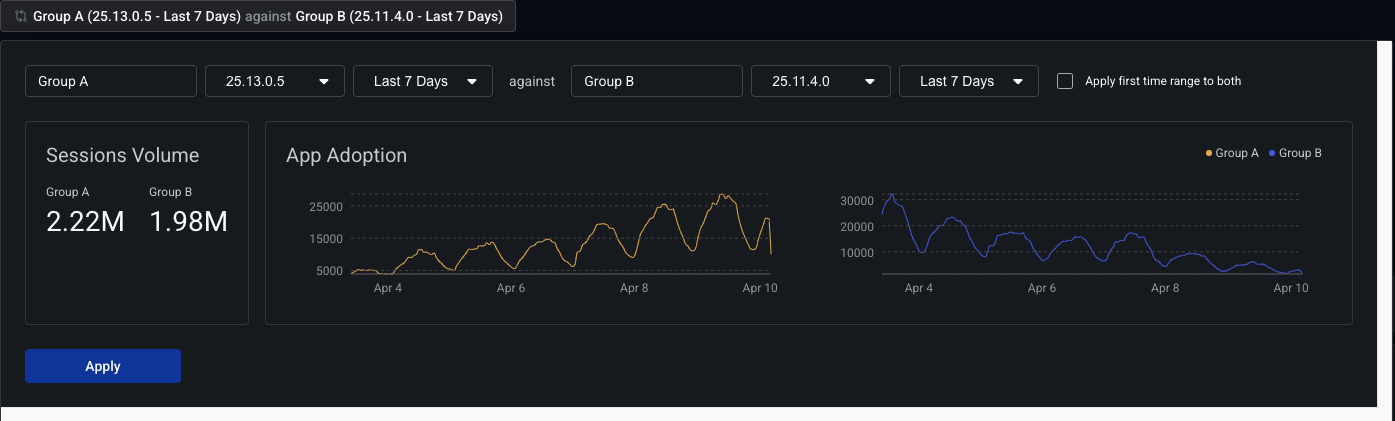This screenshot has width=1395, height=421.
Task: Click the Apr 8 marker on orange chart
Action: click(x=634, y=288)
